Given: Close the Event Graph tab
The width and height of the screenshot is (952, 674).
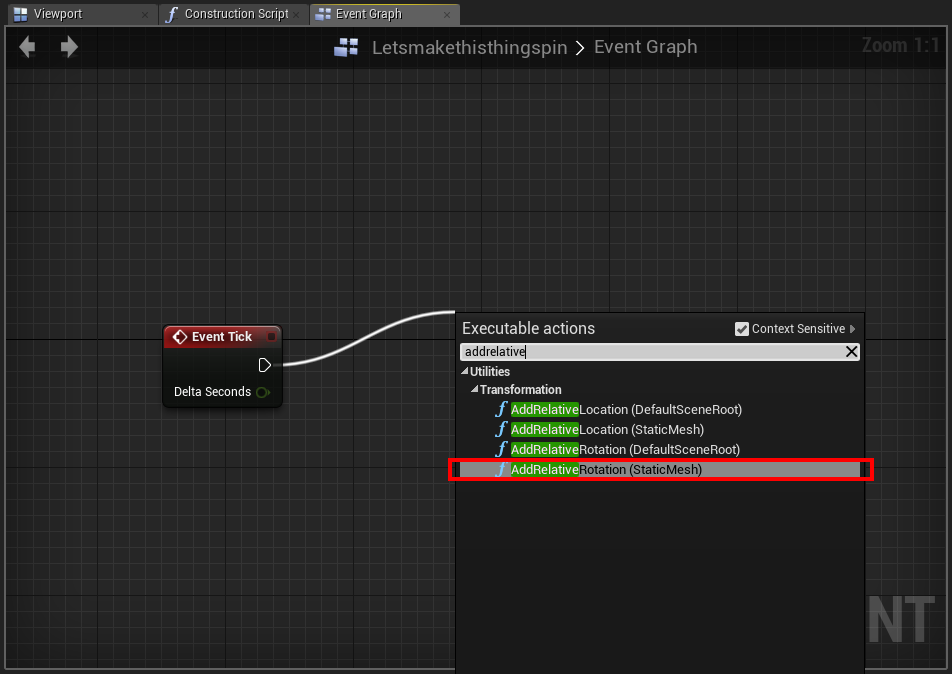Looking at the screenshot, I should (x=447, y=15).
